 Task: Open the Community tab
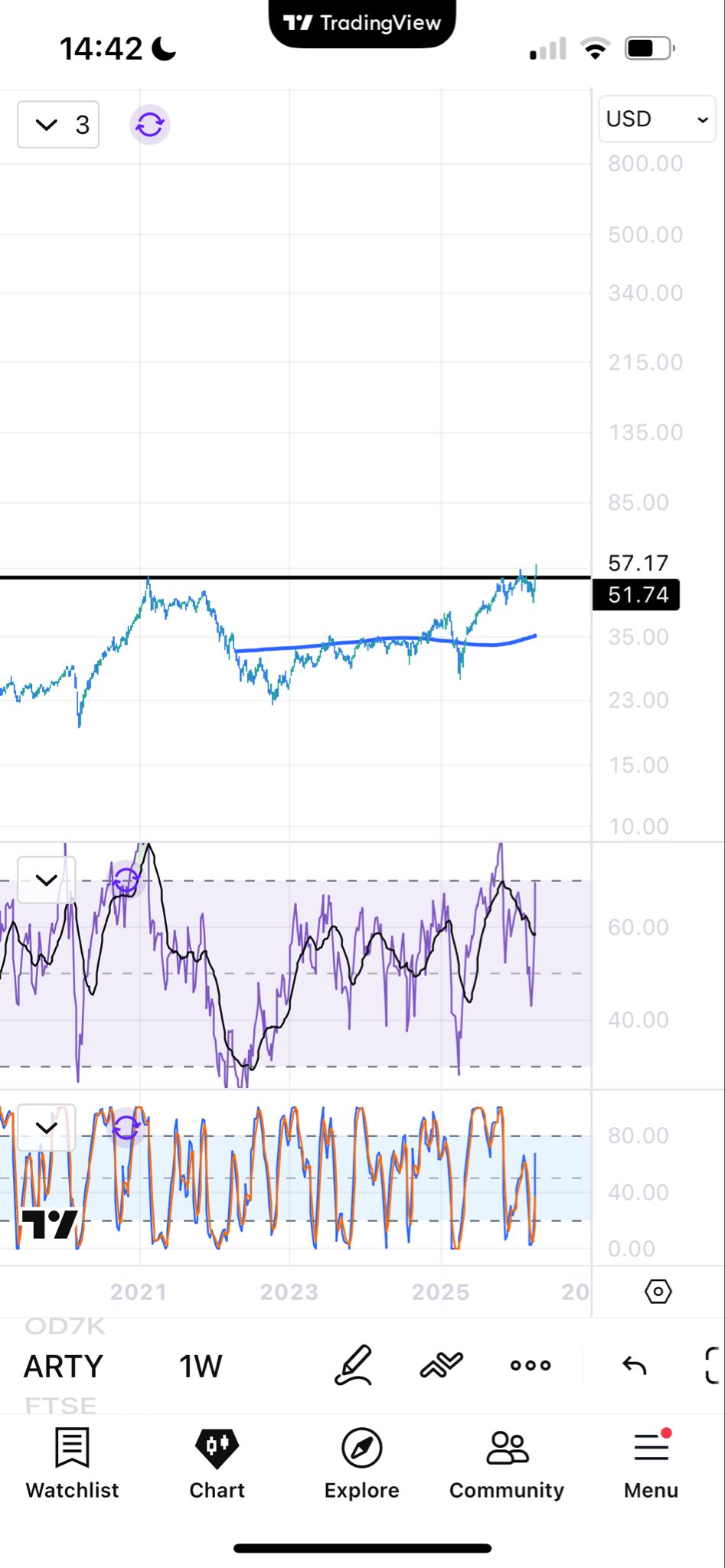[x=507, y=1463]
